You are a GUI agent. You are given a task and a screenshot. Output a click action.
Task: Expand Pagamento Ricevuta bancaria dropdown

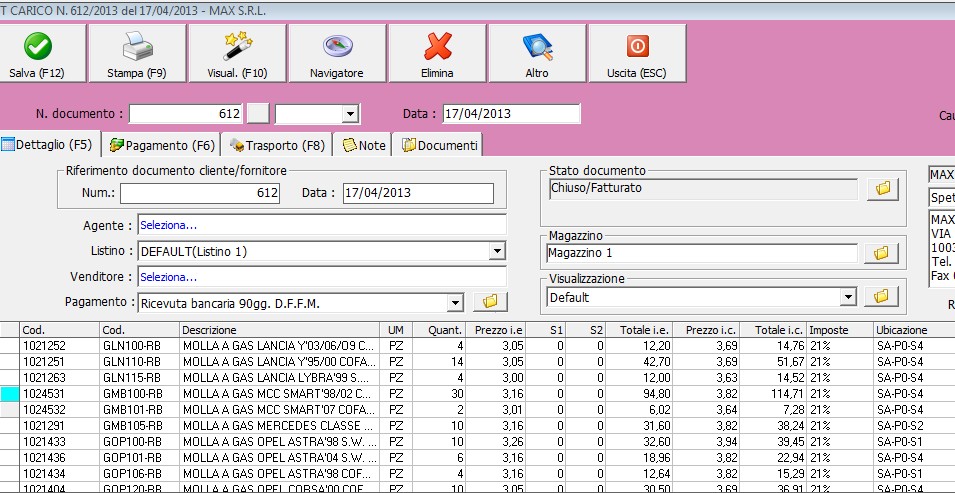coord(454,303)
